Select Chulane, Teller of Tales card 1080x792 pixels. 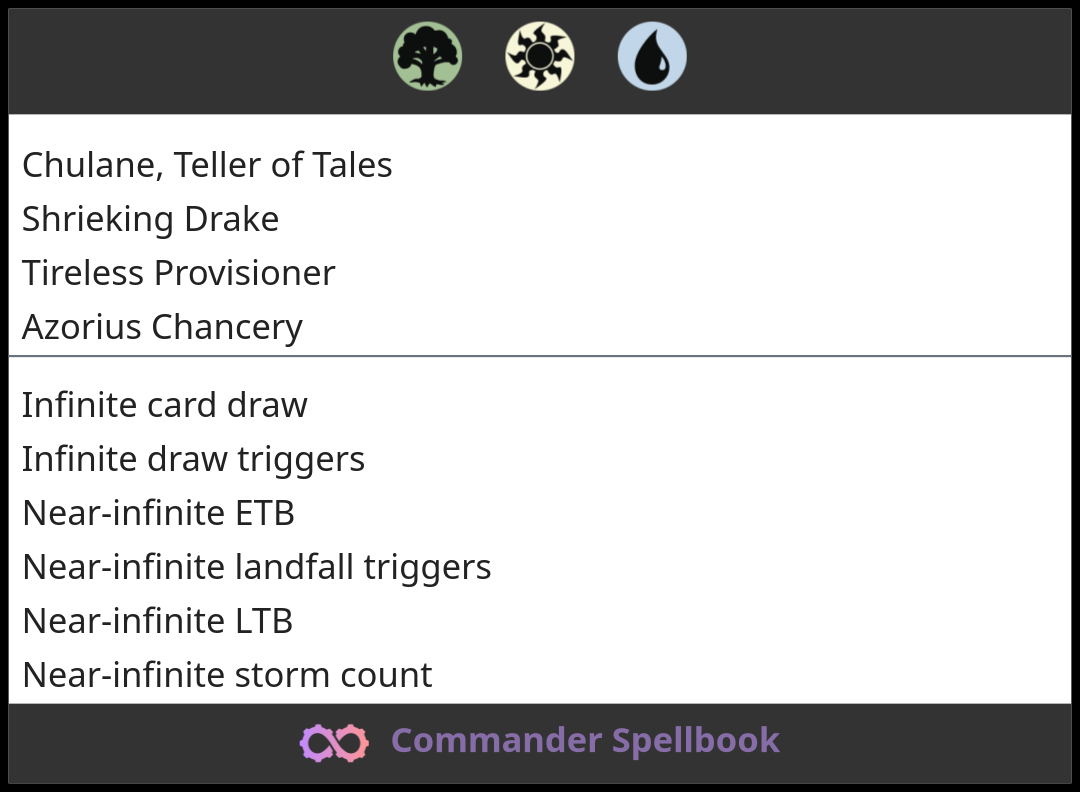(207, 165)
